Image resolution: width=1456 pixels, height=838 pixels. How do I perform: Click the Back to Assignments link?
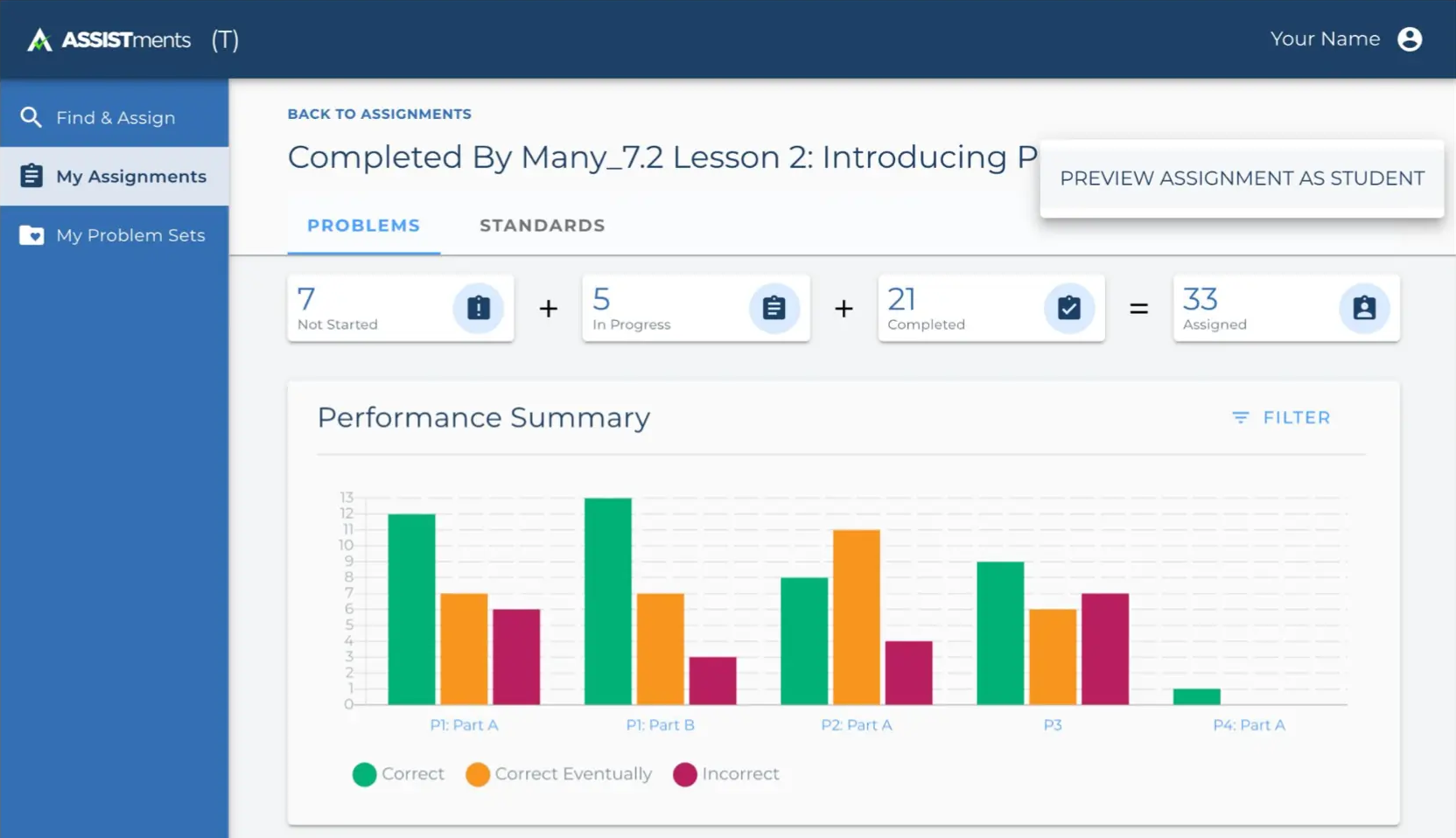click(x=379, y=114)
